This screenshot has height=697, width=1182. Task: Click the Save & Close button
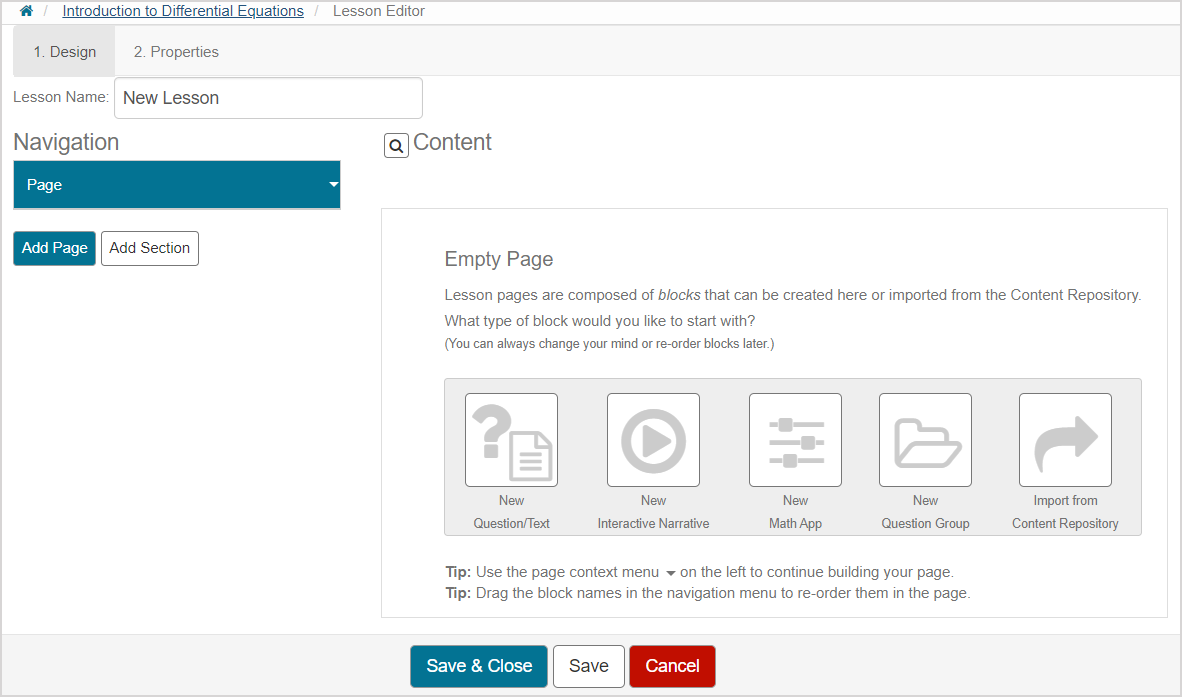pyautogui.click(x=479, y=666)
